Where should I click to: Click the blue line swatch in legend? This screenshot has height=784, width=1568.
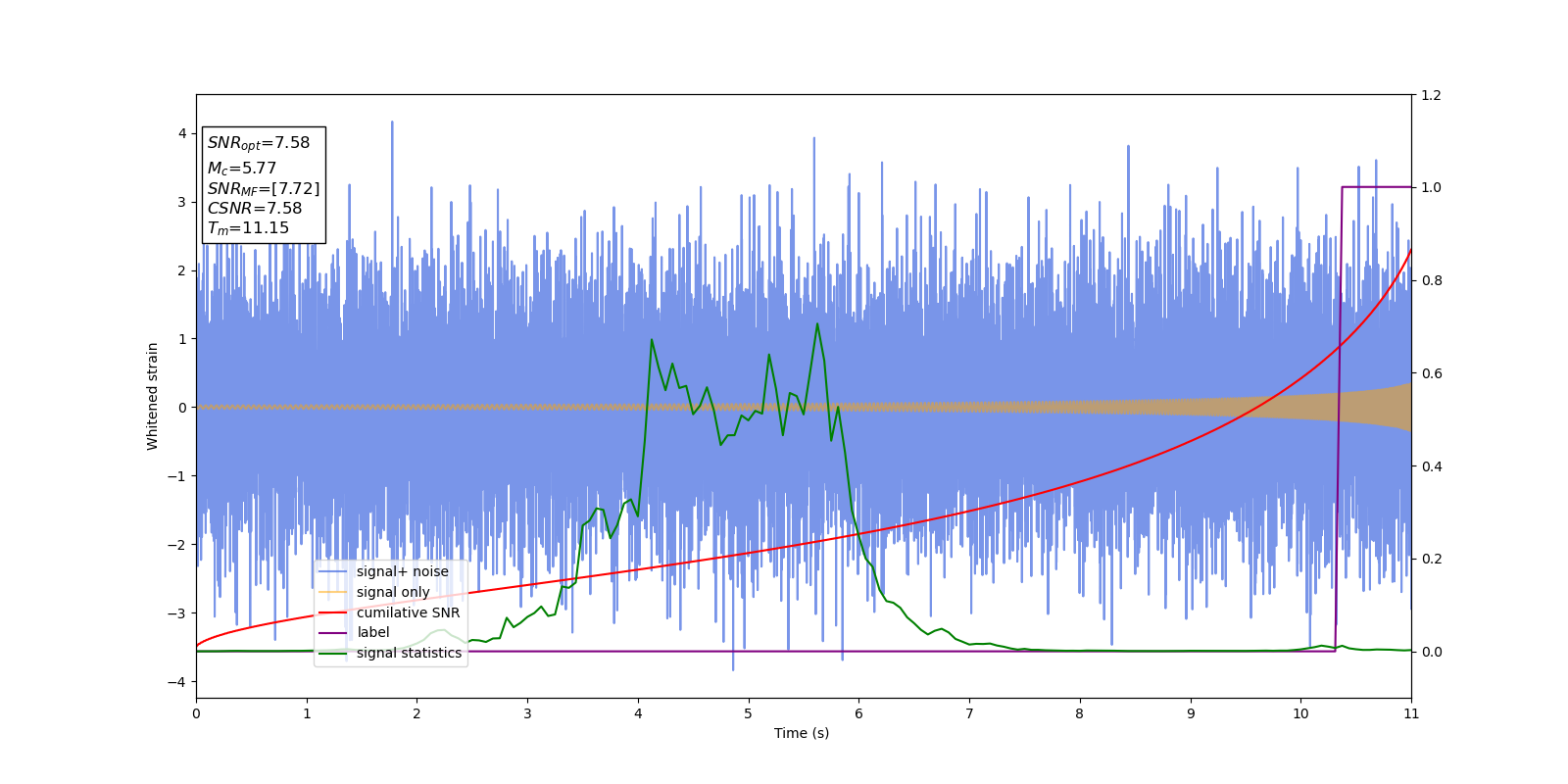click(333, 571)
